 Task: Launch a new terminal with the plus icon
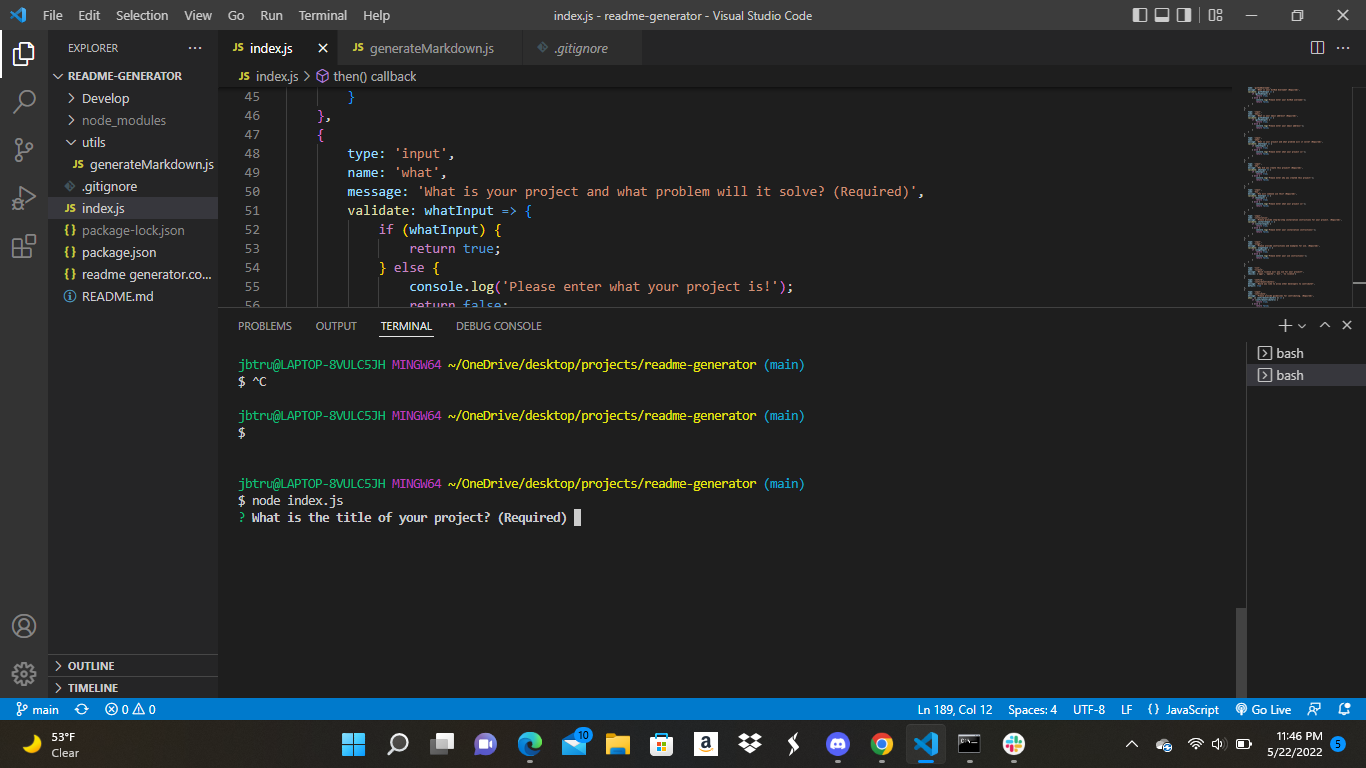tap(1284, 325)
